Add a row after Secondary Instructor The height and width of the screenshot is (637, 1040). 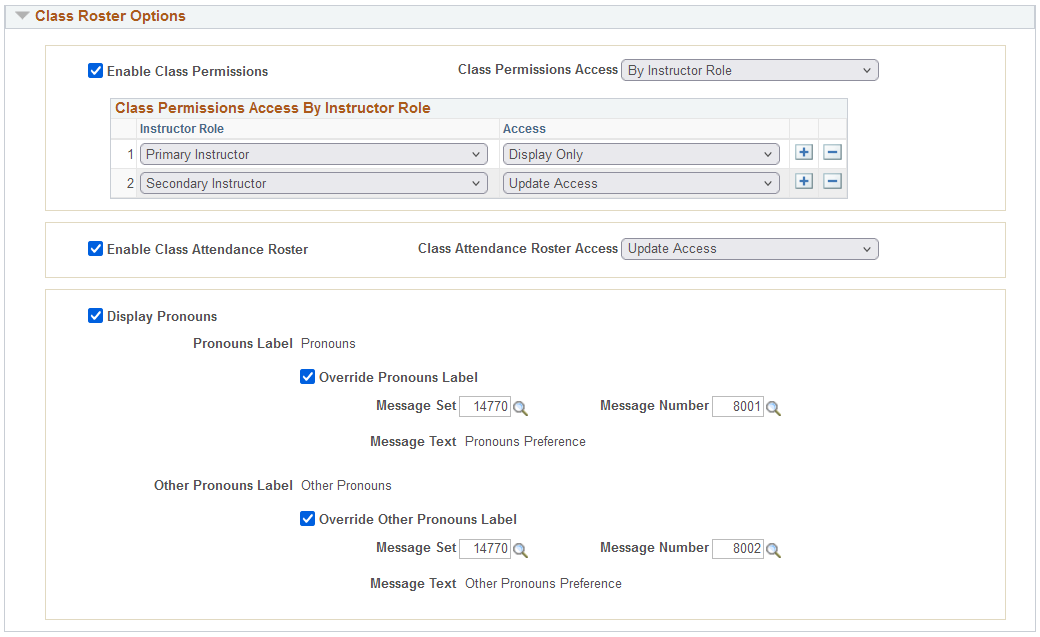point(804,181)
